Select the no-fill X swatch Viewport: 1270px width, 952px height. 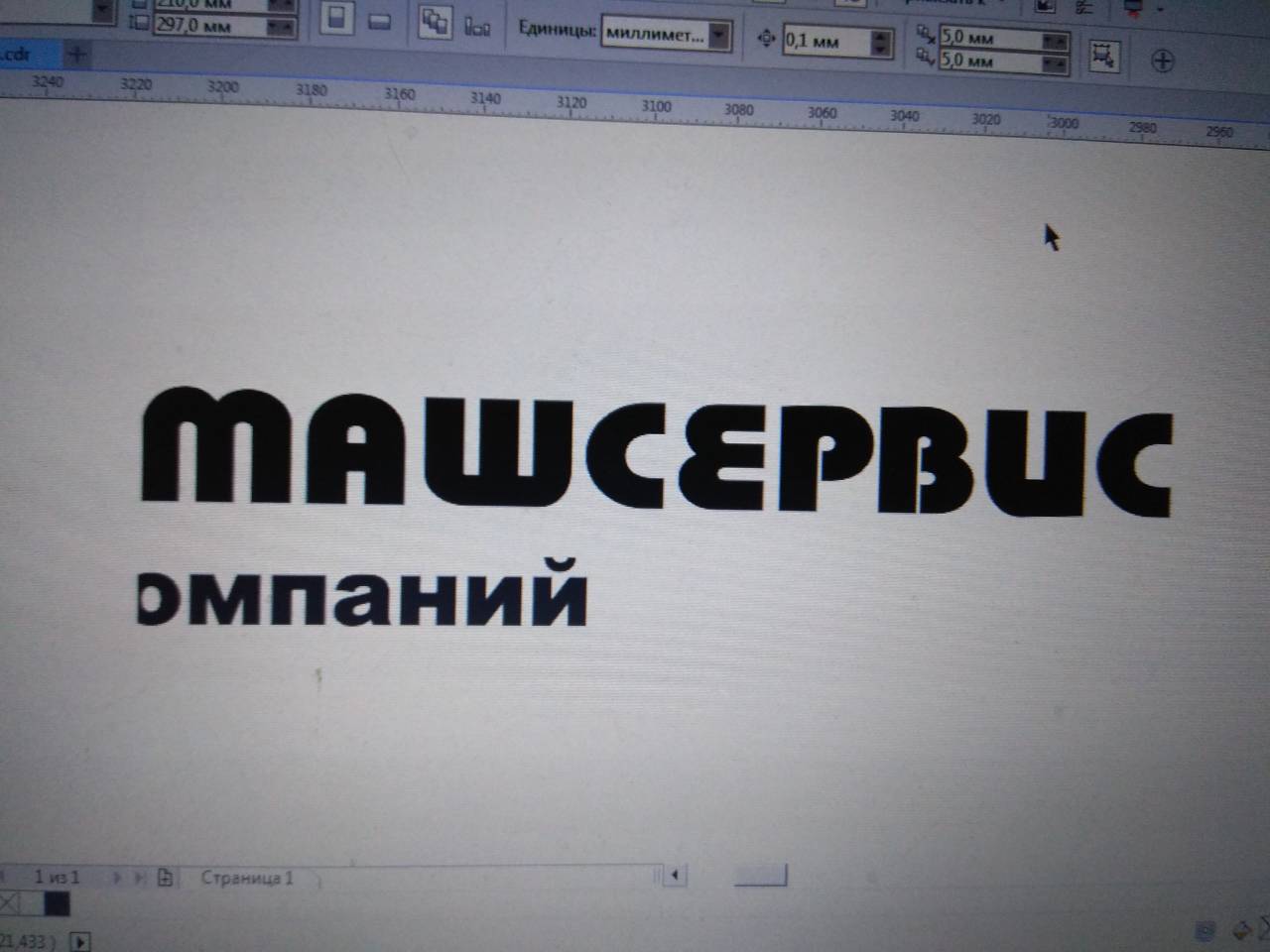(x=8, y=902)
